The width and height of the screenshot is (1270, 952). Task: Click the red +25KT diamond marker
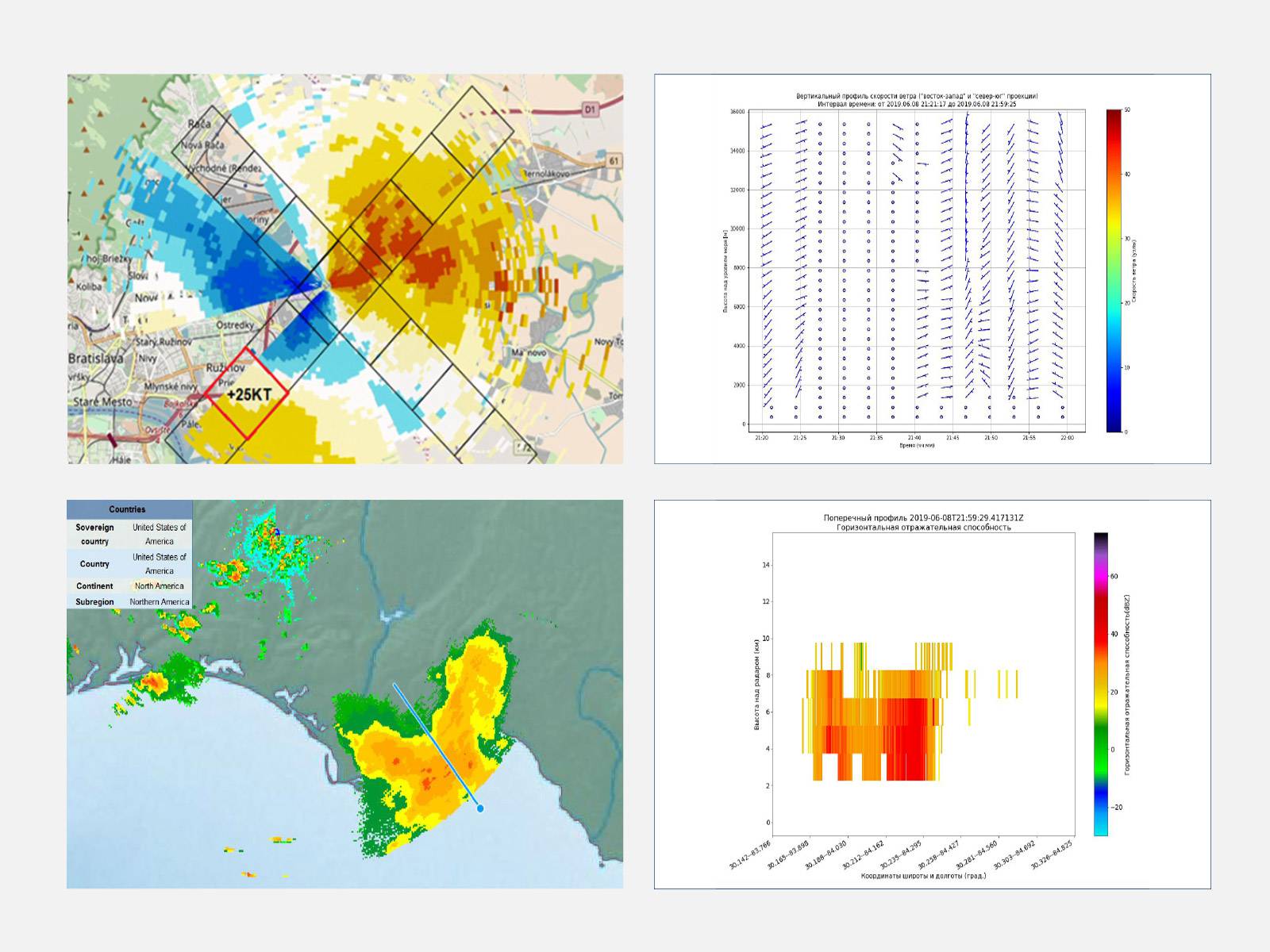coord(245,393)
